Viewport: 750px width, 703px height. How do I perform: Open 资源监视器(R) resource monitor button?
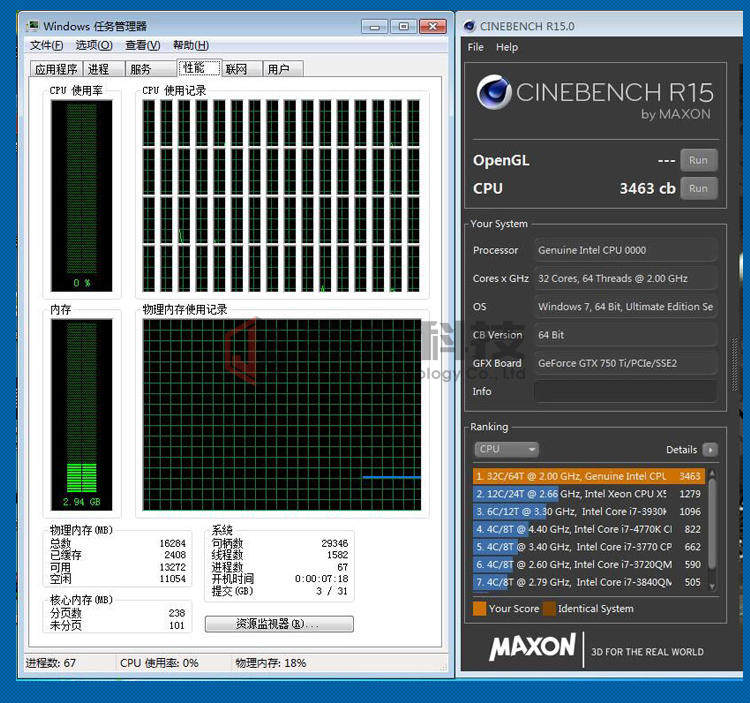(279, 624)
